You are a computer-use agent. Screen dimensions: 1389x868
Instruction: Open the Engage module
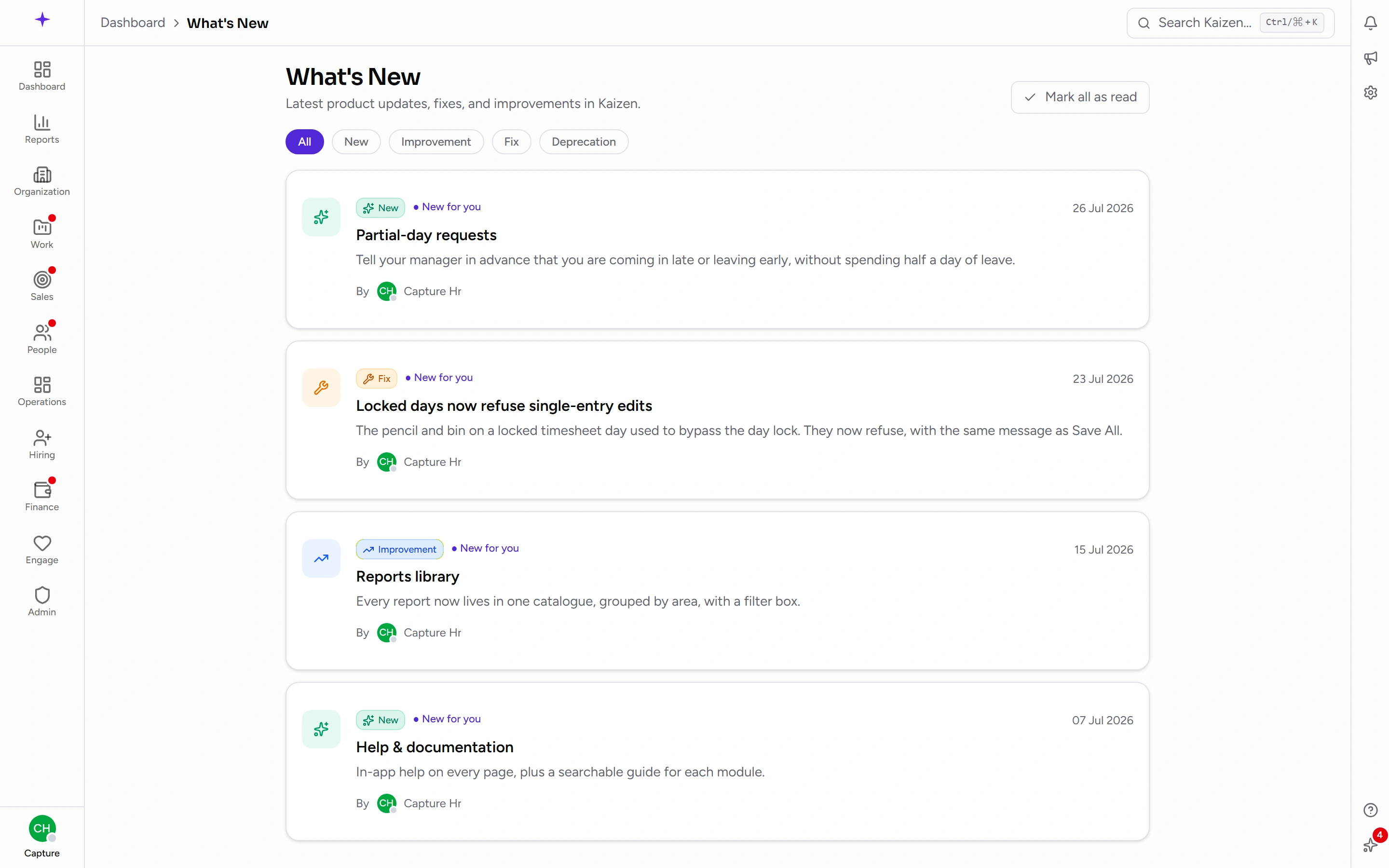click(x=42, y=549)
